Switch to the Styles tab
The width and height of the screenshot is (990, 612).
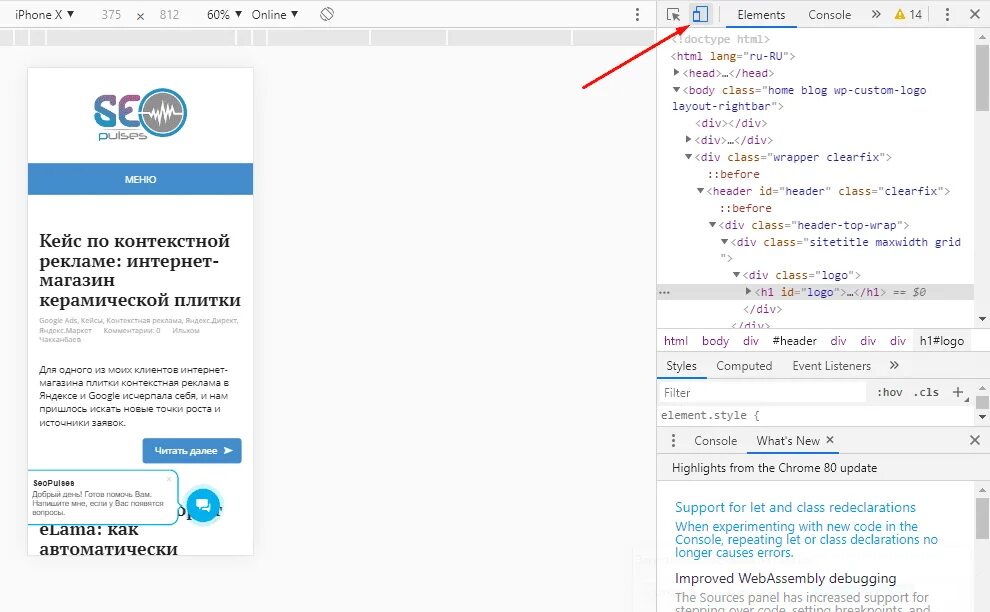click(x=681, y=366)
